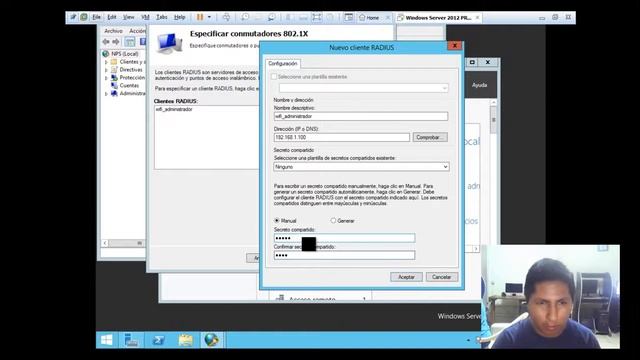Enter full screen mode via VMware toolbar icon
The image size is (640, 360).
(317, 17)
